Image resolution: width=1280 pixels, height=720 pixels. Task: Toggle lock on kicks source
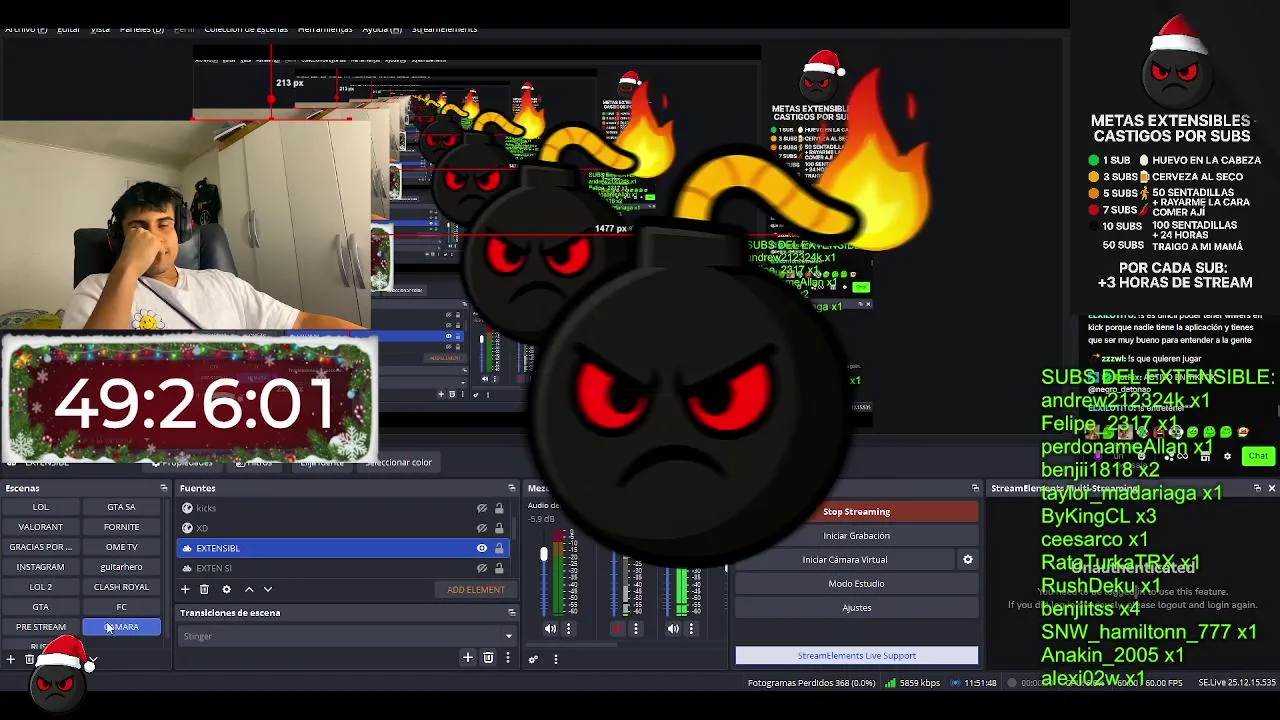pos(499,508)
